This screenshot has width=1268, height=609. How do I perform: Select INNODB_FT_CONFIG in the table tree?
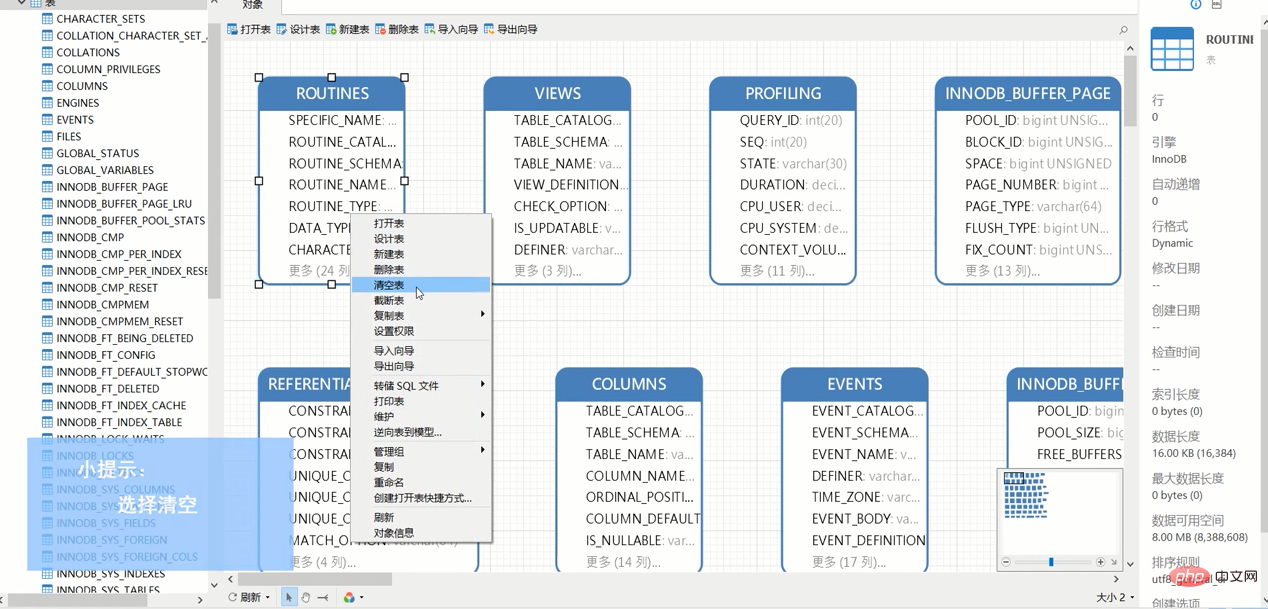point(106,355)
